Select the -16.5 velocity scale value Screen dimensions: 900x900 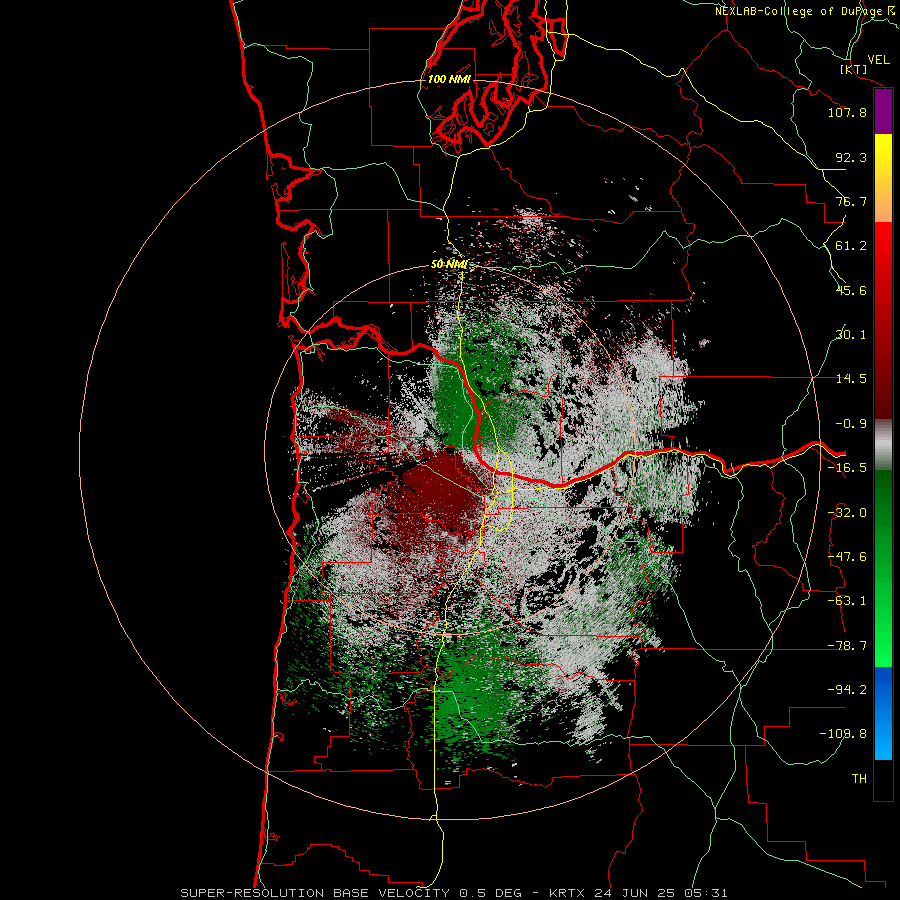[847, 468]
